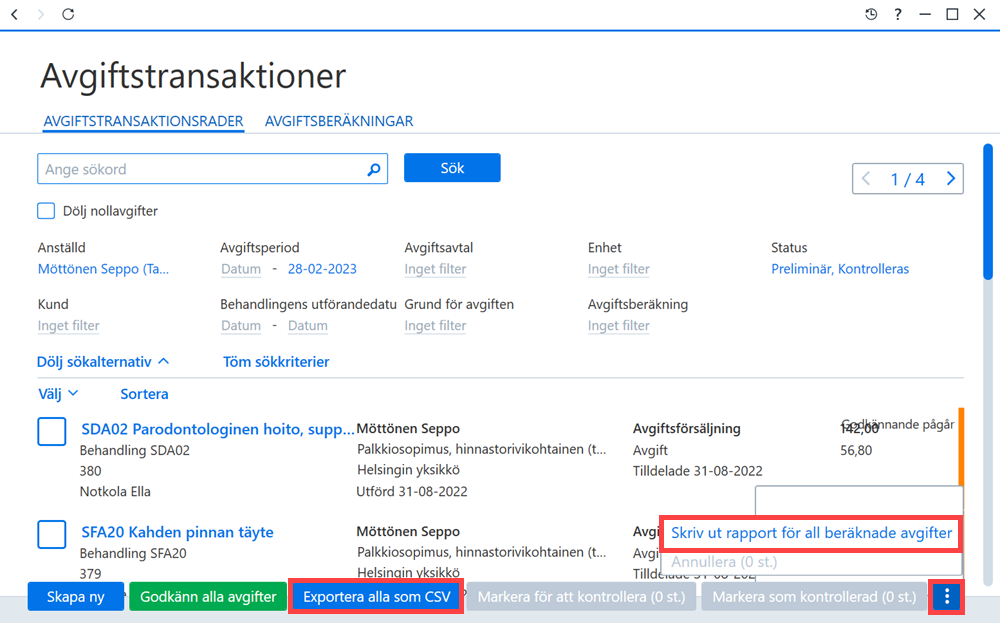The image size is (1000, 623).
Task: Click the magnifier icon in search field
Action: (374, 169)
